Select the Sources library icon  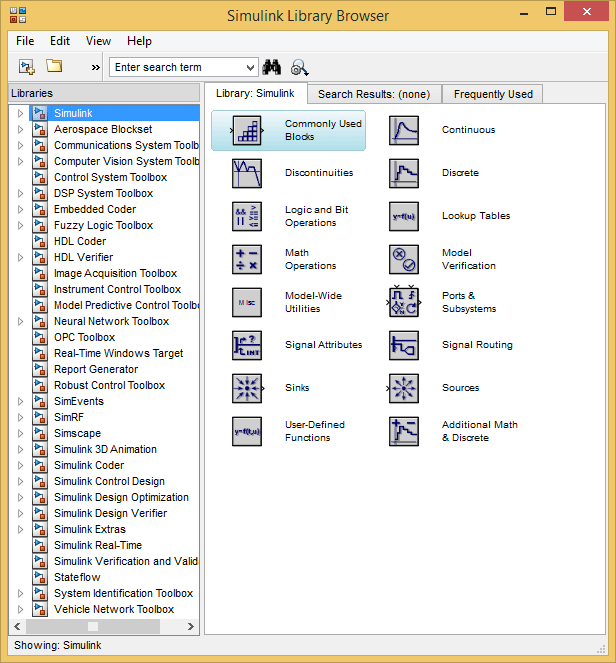[x=404, y=388]
